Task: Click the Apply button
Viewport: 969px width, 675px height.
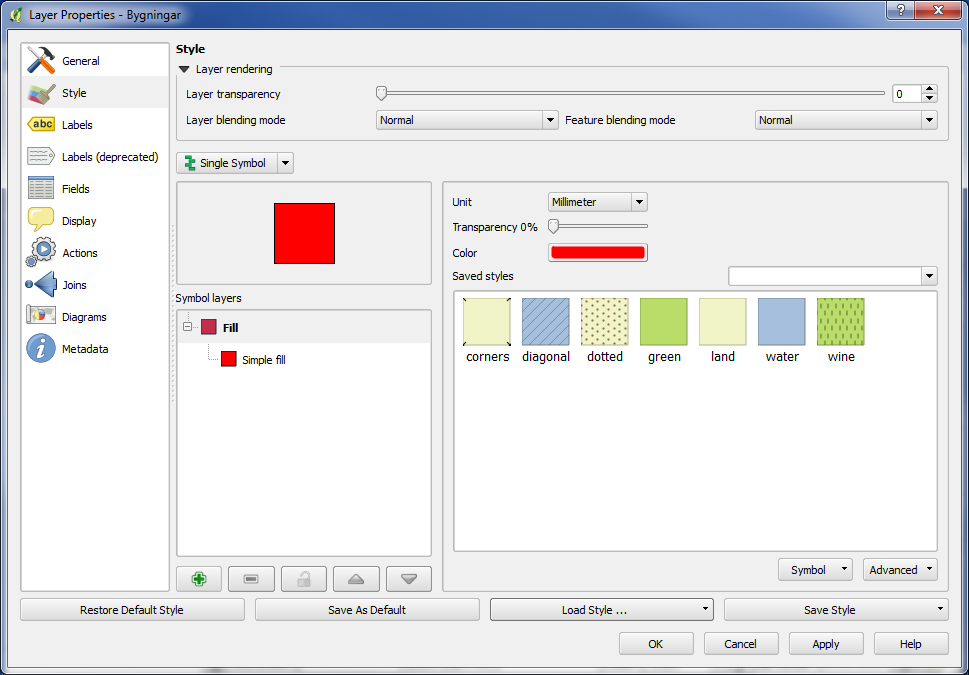Action: pos(826,643)
